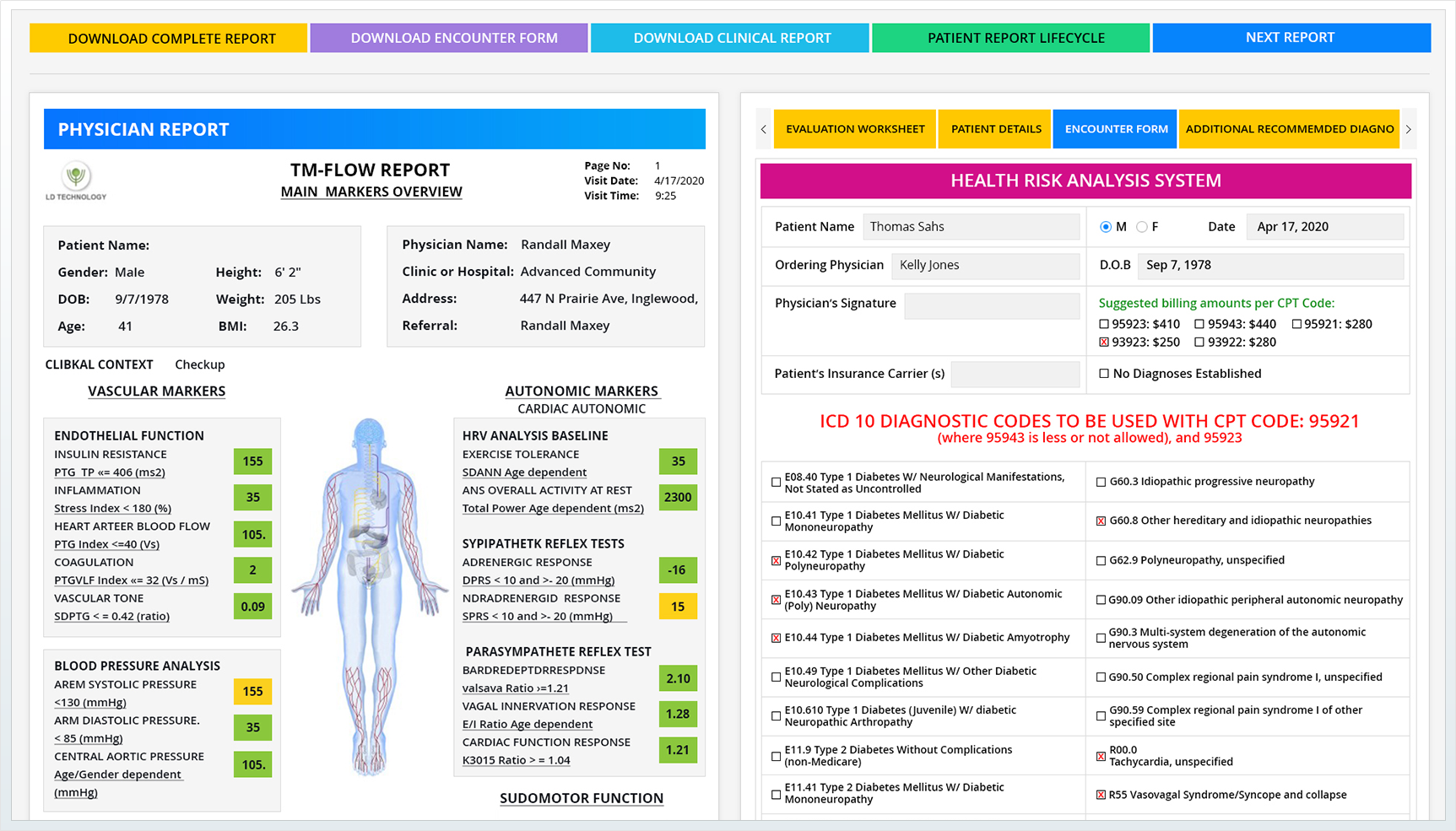Open the Patient Report Lifecycle
The width and height of the screenshot is (1456, 831).
[x=1015, y=38]
